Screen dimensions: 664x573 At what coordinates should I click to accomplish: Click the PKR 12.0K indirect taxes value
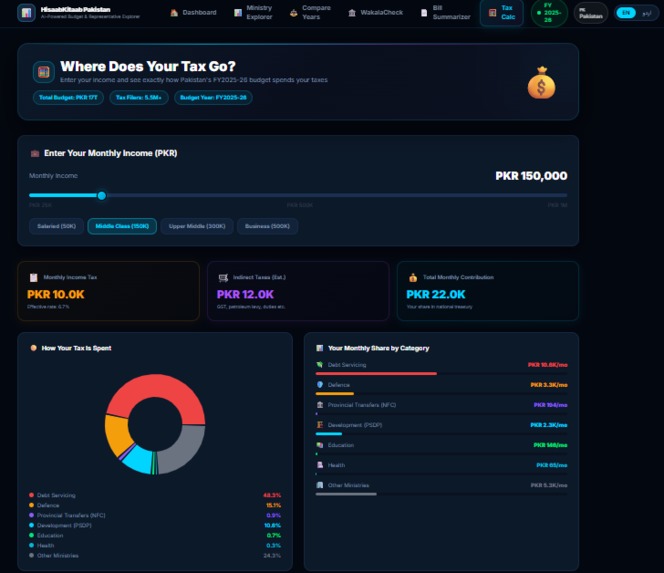click(x=245, y=294)
